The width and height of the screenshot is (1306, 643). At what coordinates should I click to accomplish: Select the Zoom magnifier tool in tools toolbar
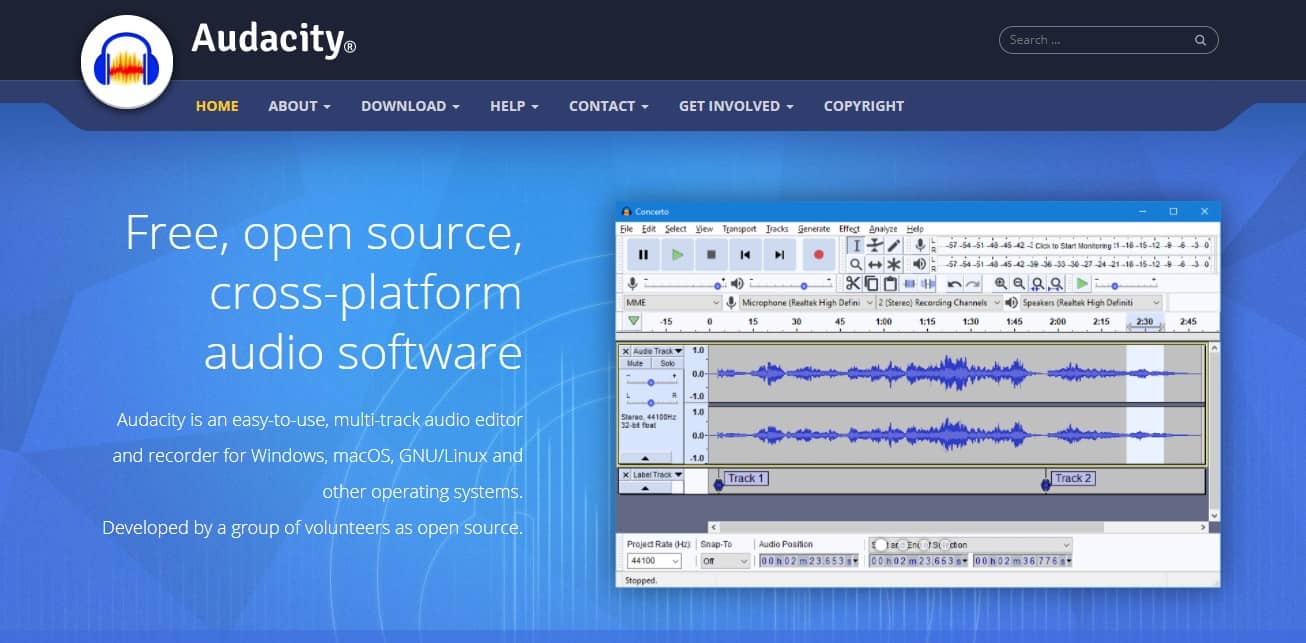(x=856, y=264)
